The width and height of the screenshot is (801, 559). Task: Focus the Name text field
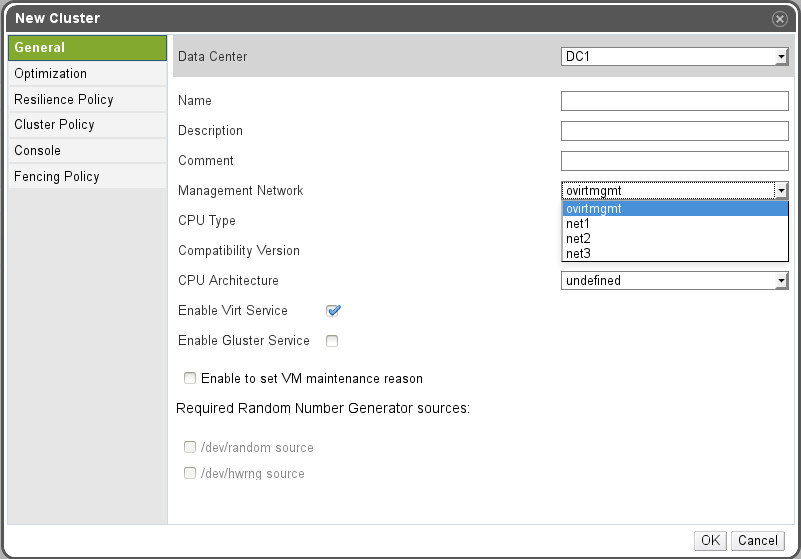pos(675,101)
